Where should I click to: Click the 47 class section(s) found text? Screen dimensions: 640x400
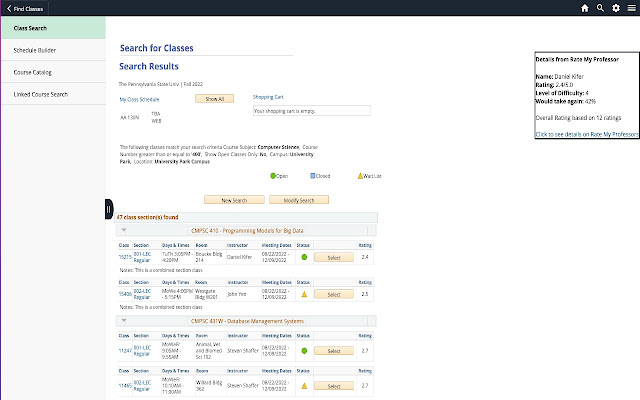147,217
